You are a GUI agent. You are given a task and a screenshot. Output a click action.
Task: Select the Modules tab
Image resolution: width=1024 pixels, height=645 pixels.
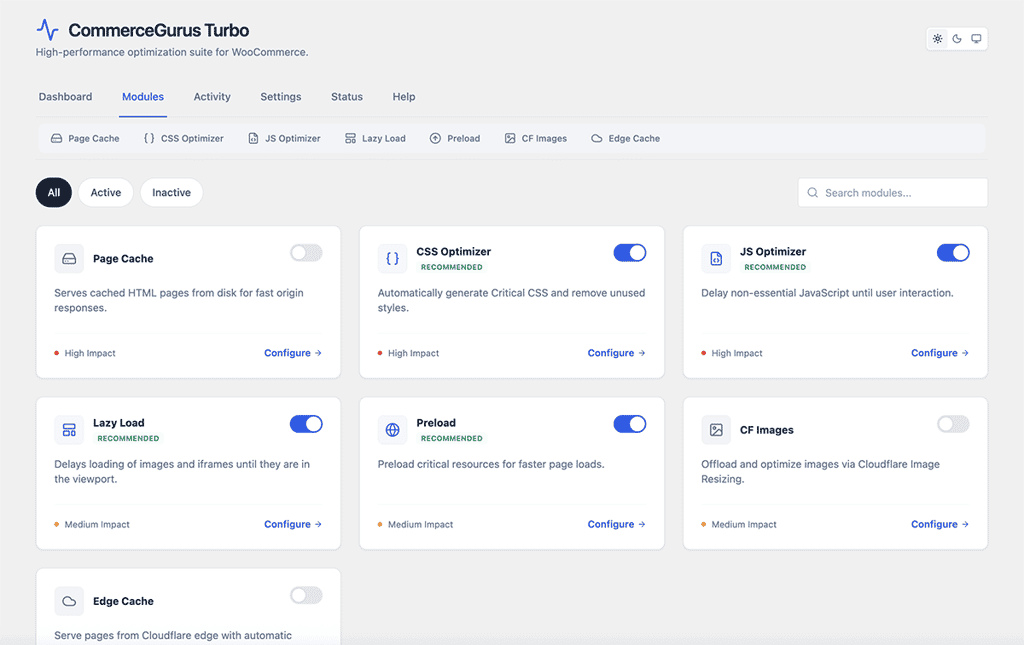click(143, 97)
